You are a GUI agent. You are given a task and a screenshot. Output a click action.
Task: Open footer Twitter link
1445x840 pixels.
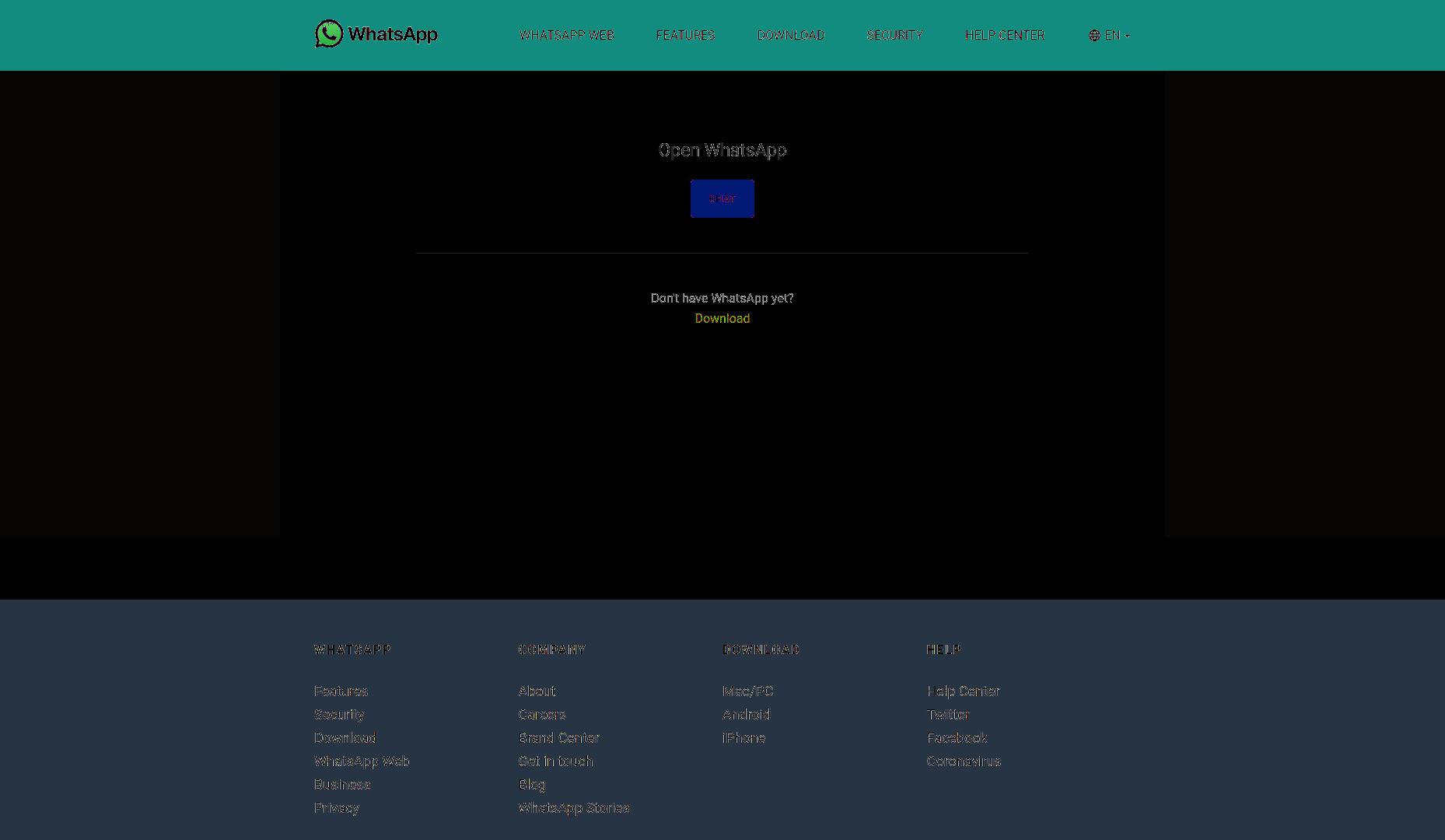coord(948,714)
